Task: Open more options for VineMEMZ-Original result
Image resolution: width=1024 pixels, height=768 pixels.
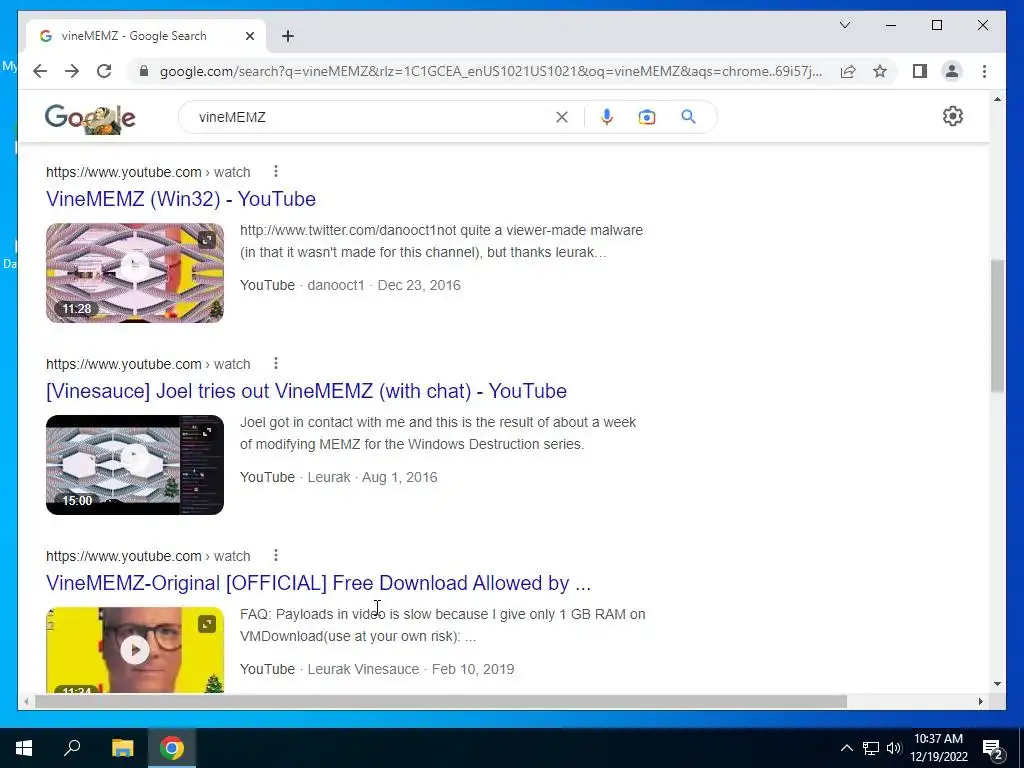Action: [x=276, y=555]
